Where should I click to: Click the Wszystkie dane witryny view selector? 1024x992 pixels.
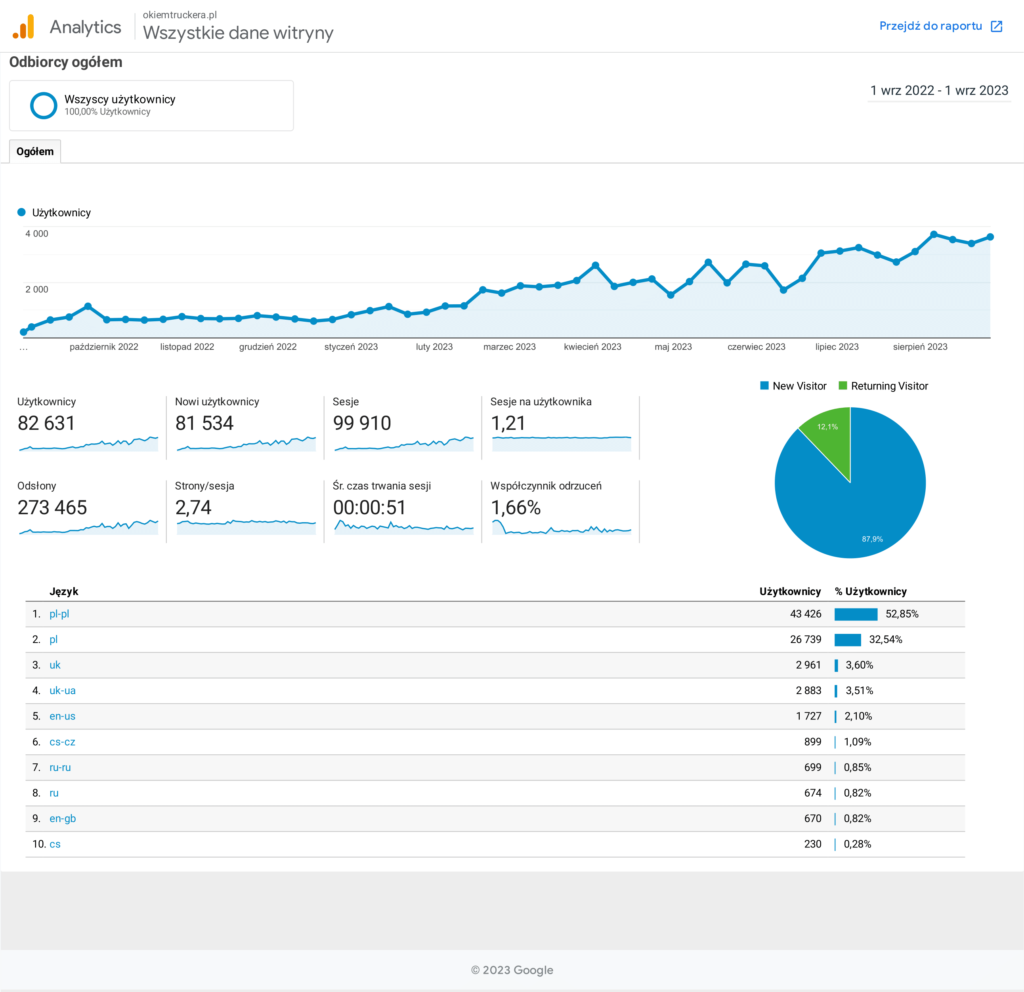[x=238, y=33]
